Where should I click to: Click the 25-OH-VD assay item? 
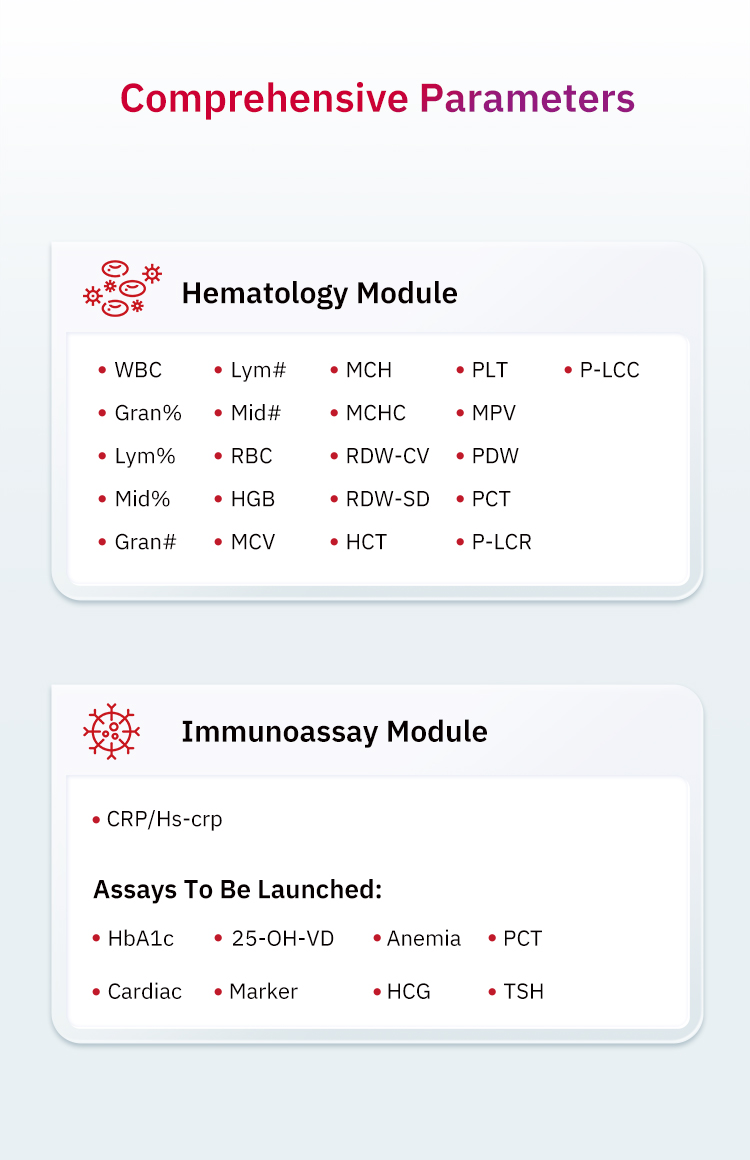pos(282,939)
